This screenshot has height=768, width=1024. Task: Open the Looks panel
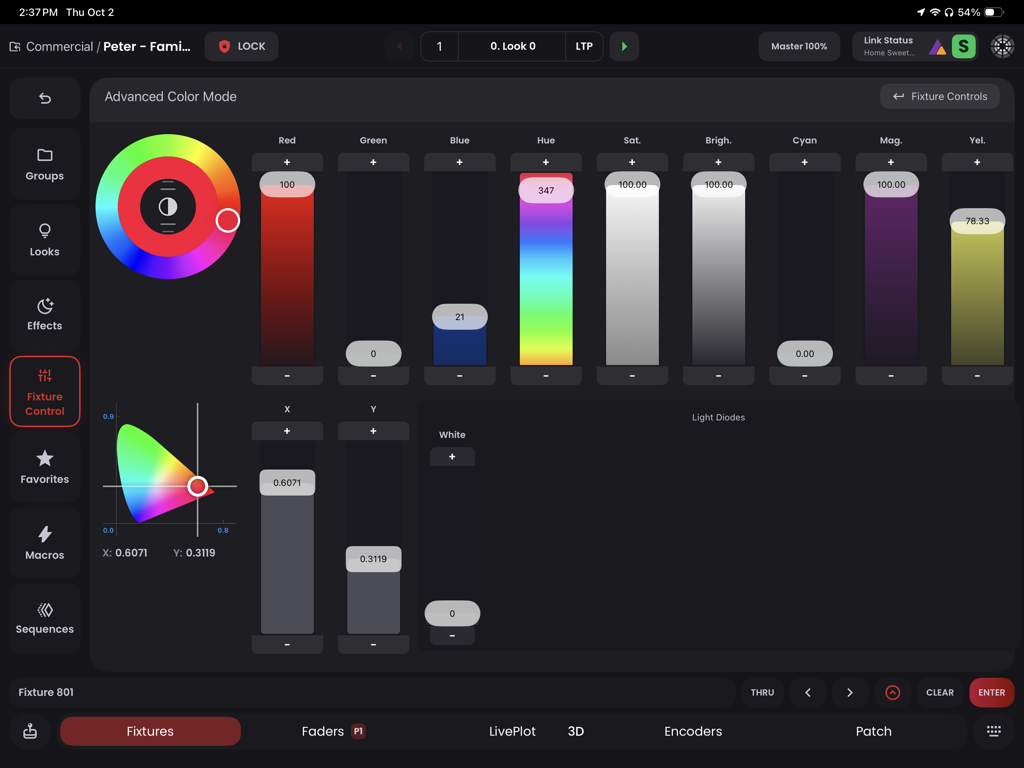[x=44, y=239]
